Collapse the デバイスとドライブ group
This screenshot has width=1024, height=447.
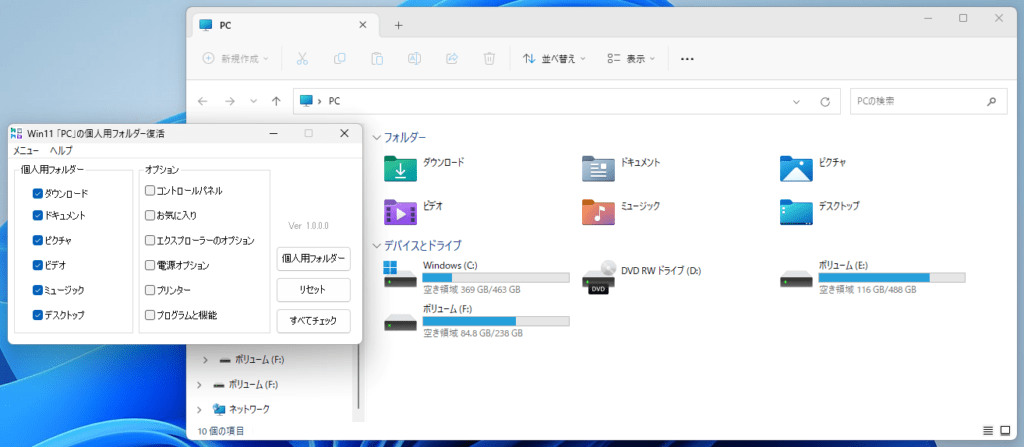[x=376, y=246]
